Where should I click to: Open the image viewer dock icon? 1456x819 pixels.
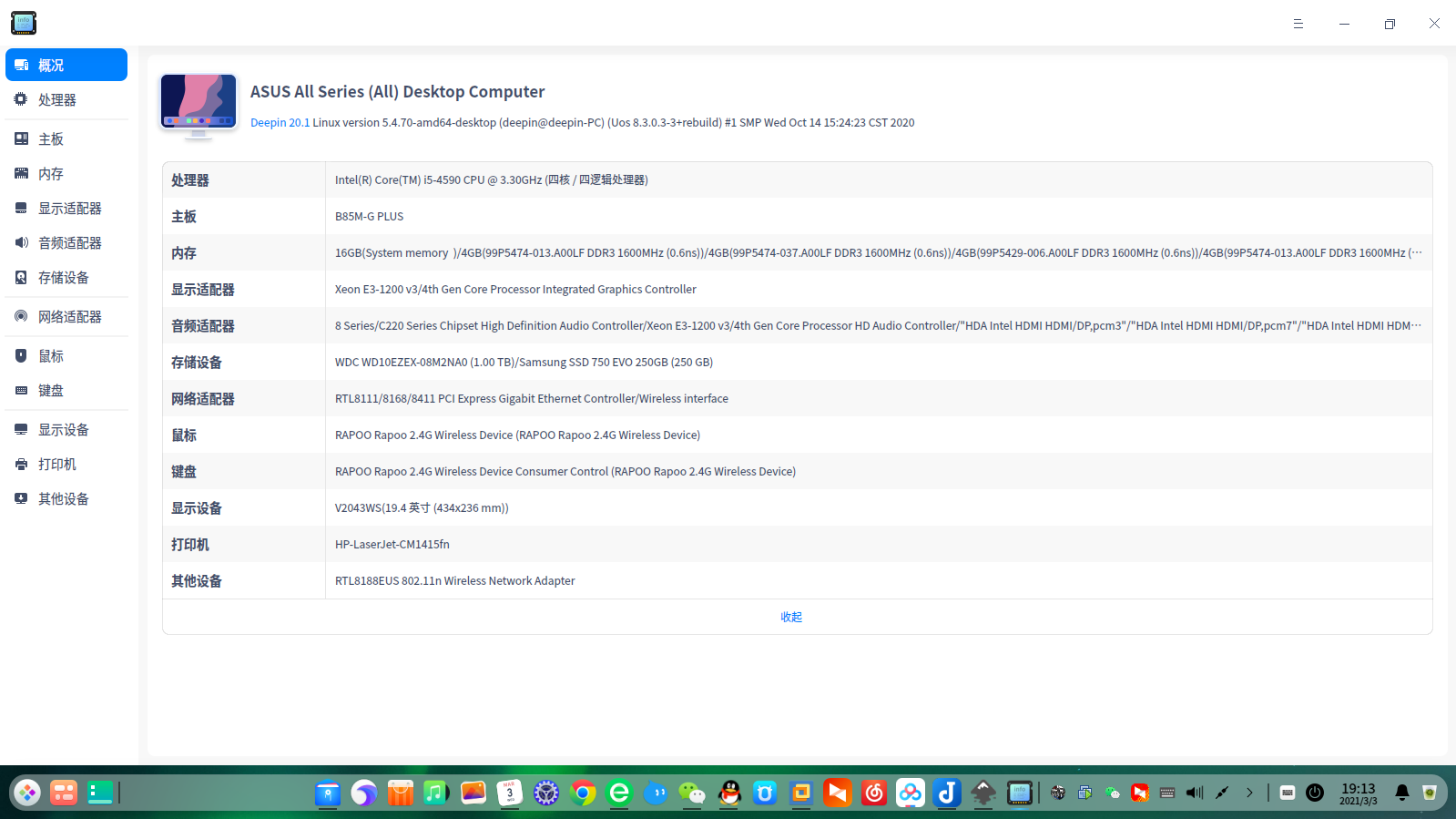coord(473,793)
